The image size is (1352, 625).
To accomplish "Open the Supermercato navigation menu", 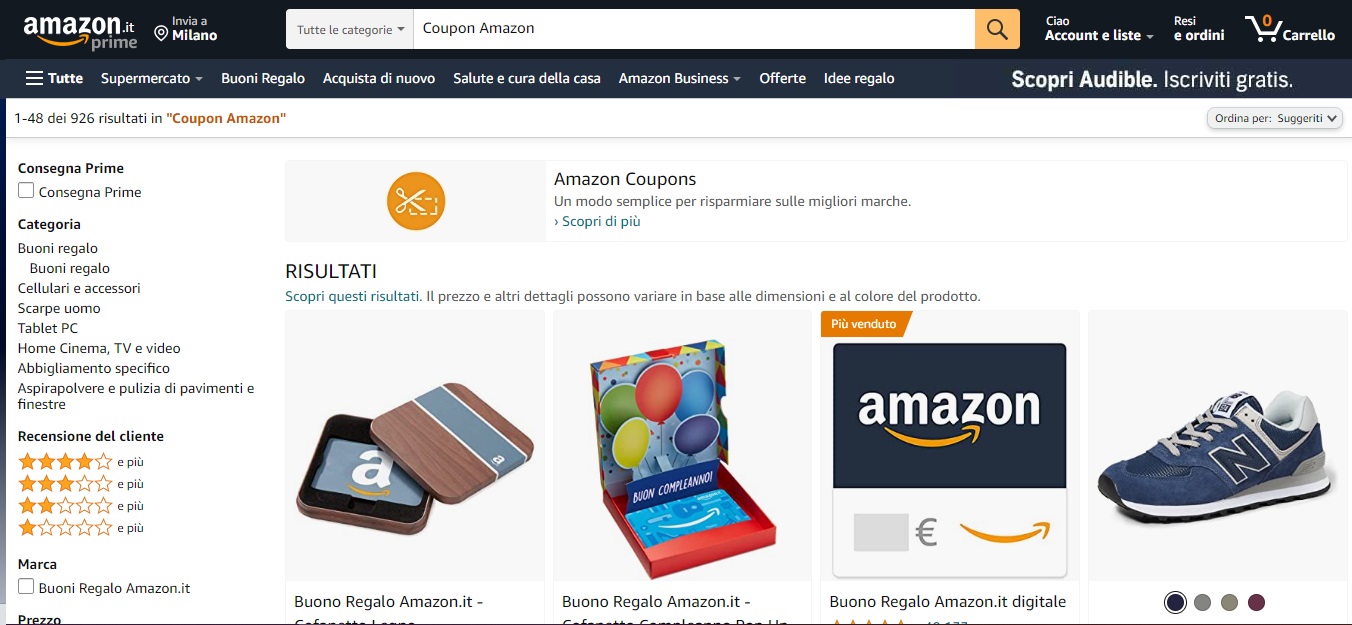I will pos(152,78).
